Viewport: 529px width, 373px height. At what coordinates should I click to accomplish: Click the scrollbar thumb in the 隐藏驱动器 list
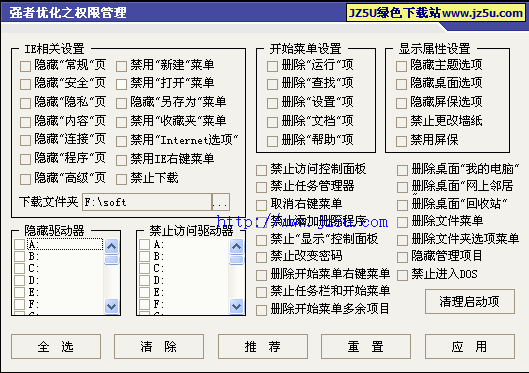click(x=111, y=260)
